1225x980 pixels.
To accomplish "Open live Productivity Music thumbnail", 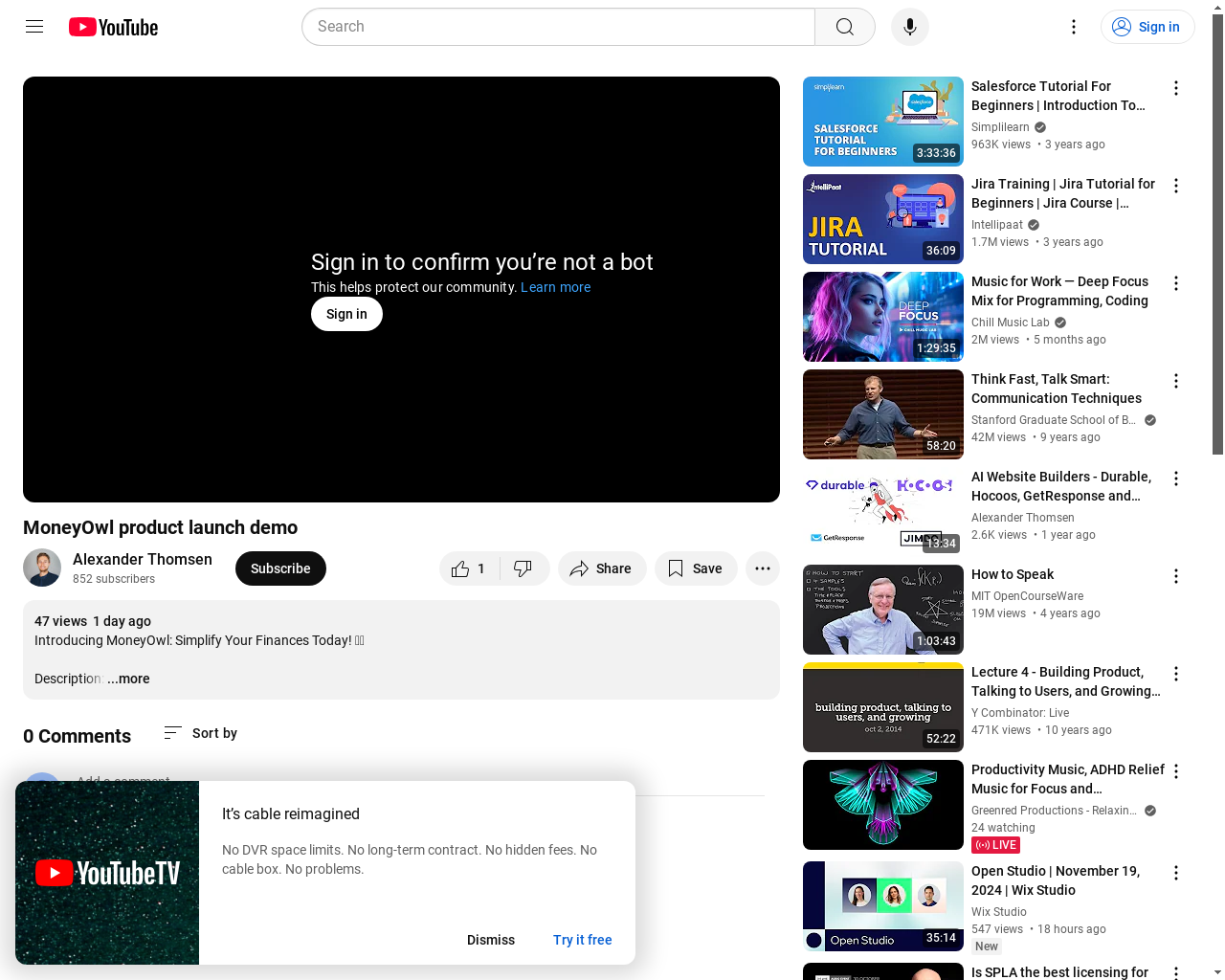I will point(883,805).
